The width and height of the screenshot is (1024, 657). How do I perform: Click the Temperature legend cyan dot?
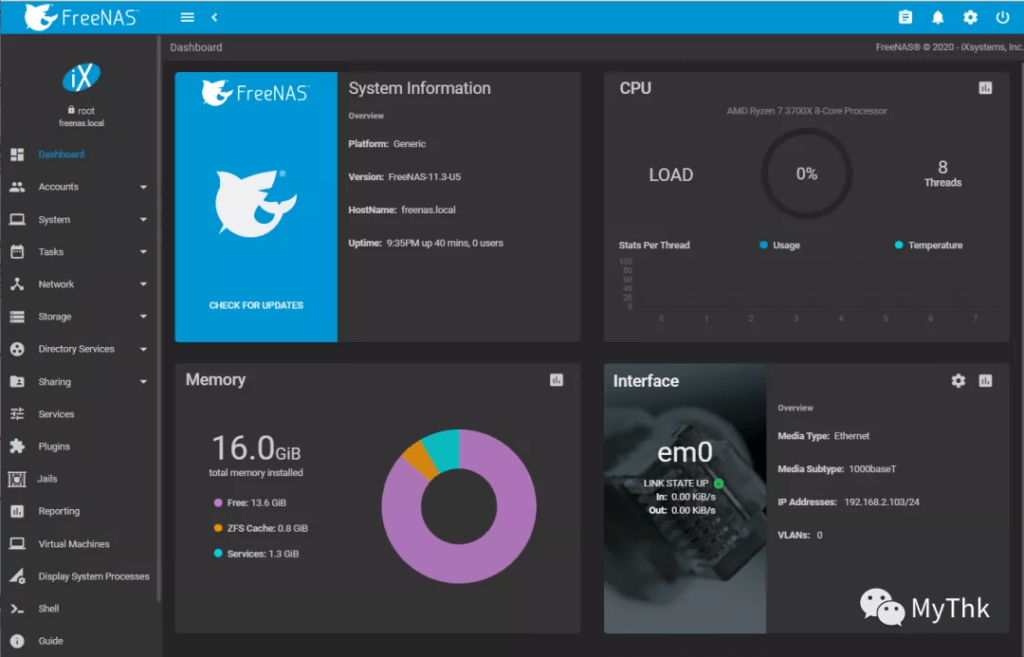pyautogui.click(x=899, y=245)
